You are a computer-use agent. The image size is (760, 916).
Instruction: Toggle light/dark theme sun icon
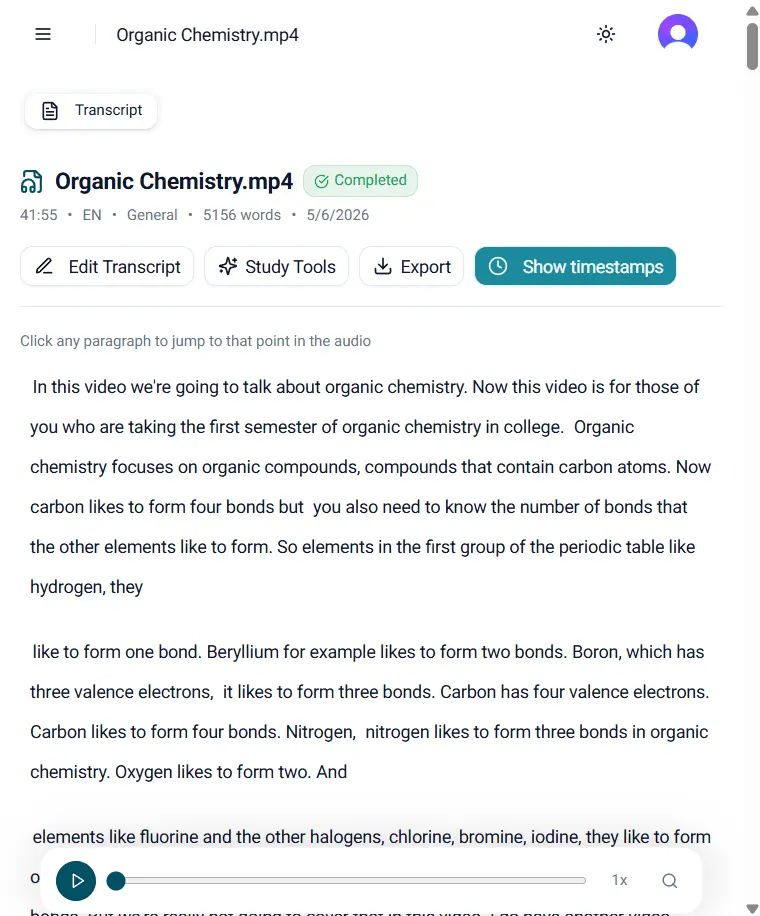coord(606,34)
